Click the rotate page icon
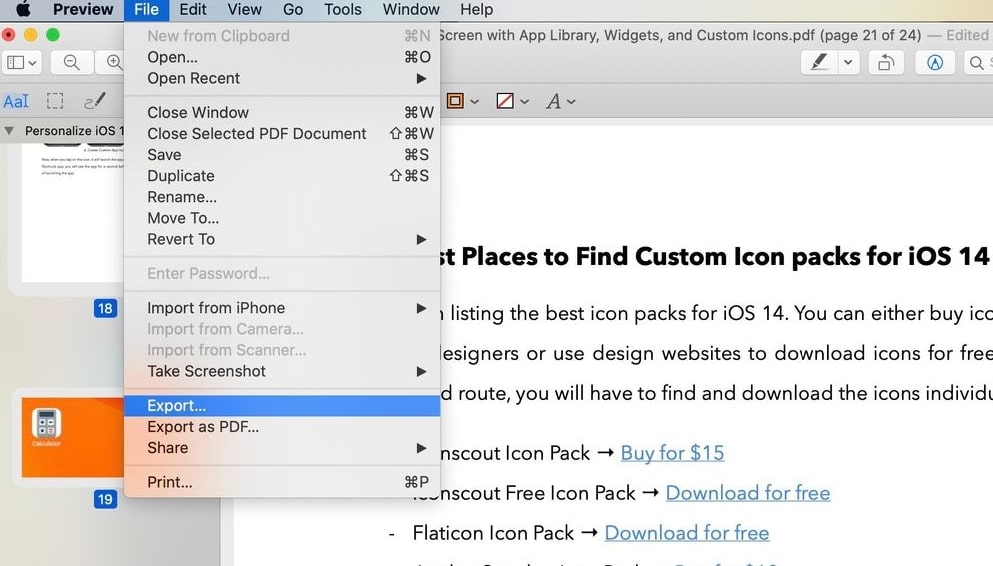993x566 pixels. coord(886,63)
